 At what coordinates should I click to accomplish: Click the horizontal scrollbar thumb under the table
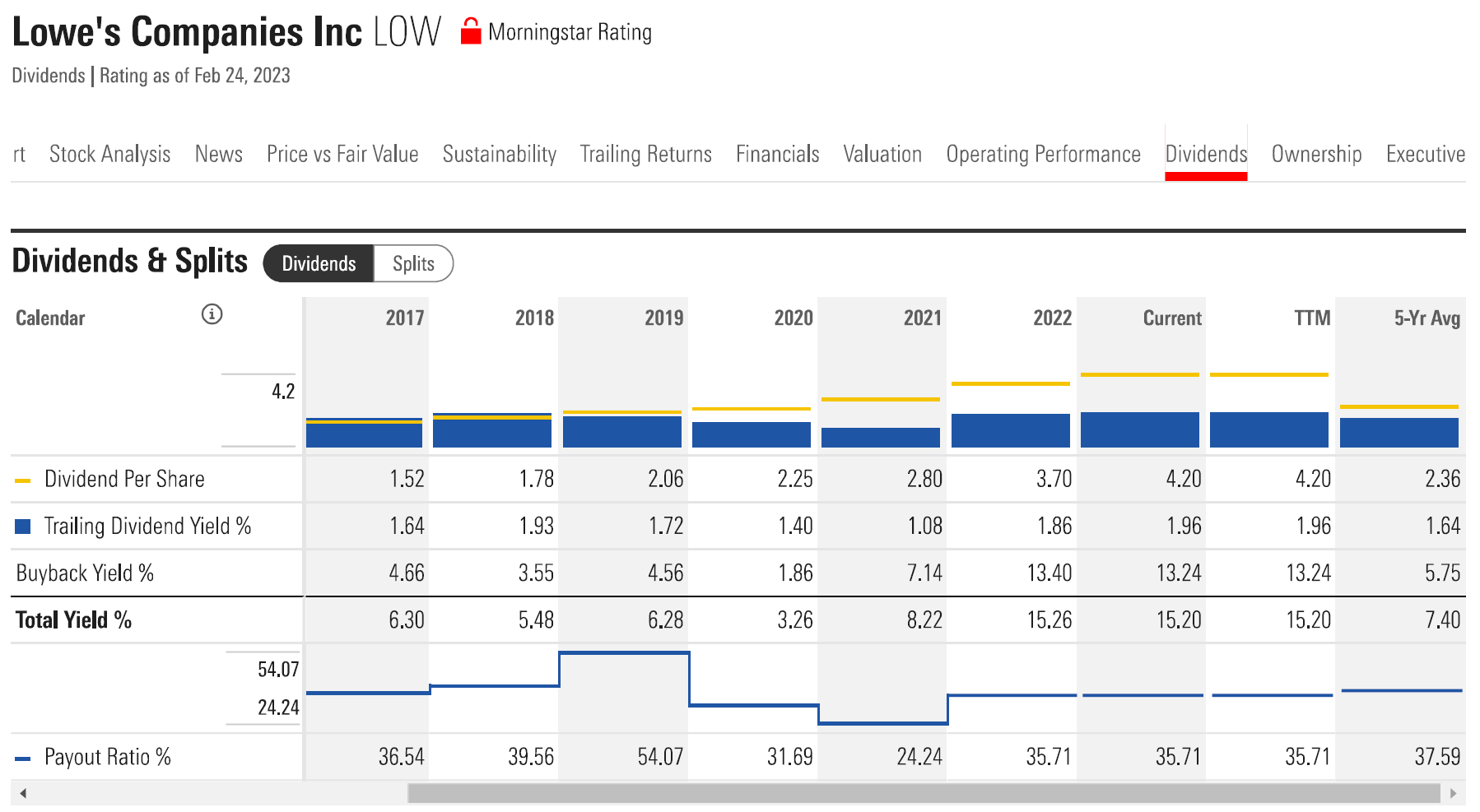click(924, 794)
